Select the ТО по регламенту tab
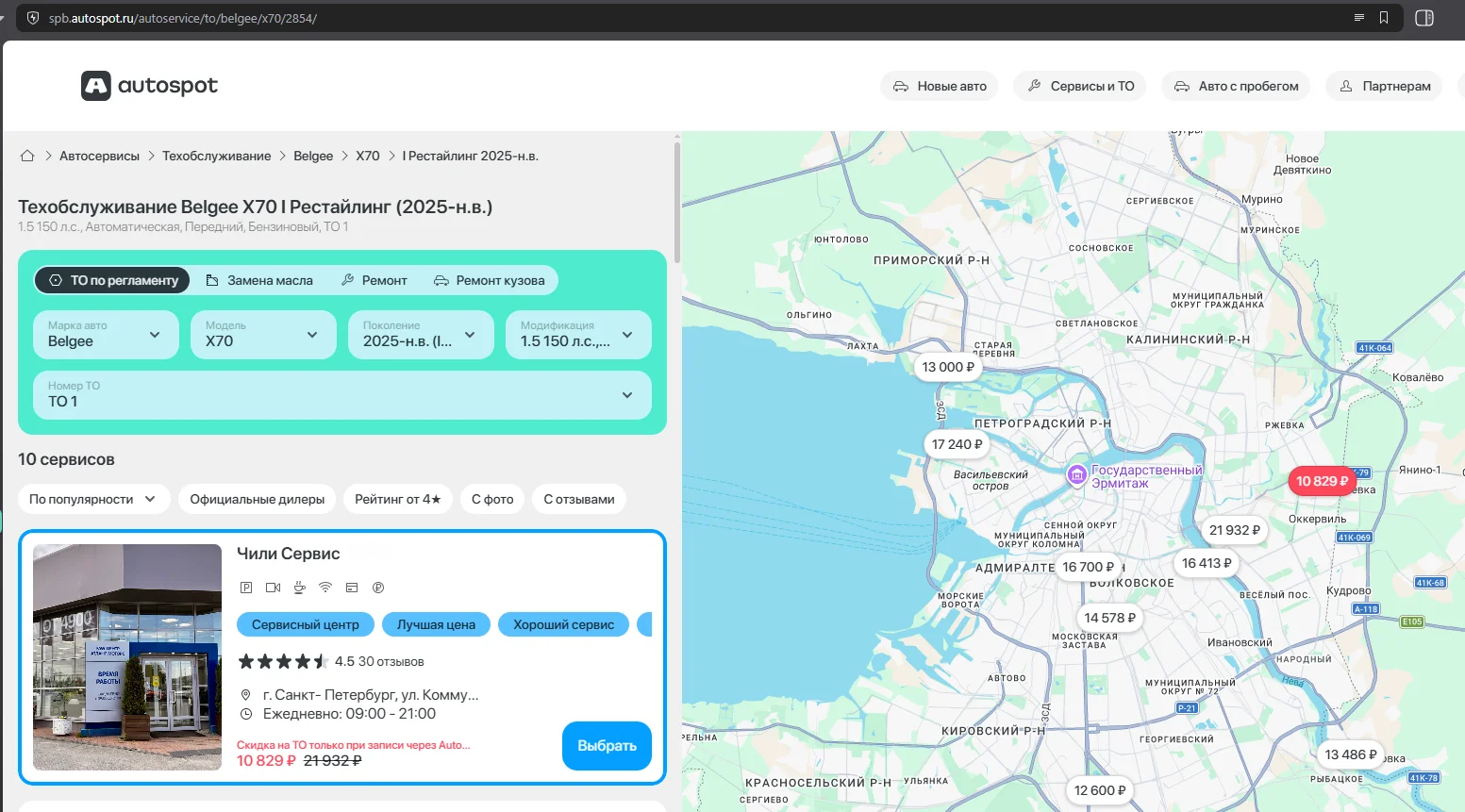 pos(113,280)
